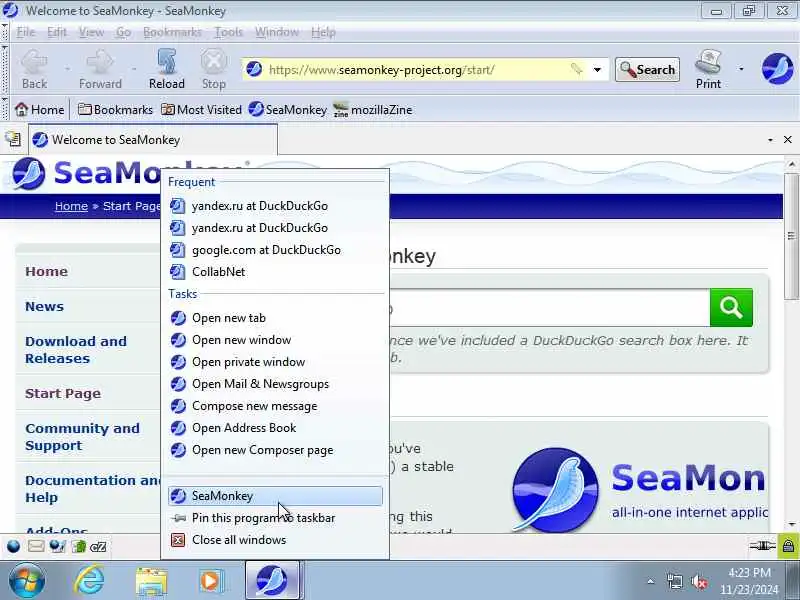Click the Stop toolbar button
Viewport: 800px width, 600px height.
pos(213,69)
